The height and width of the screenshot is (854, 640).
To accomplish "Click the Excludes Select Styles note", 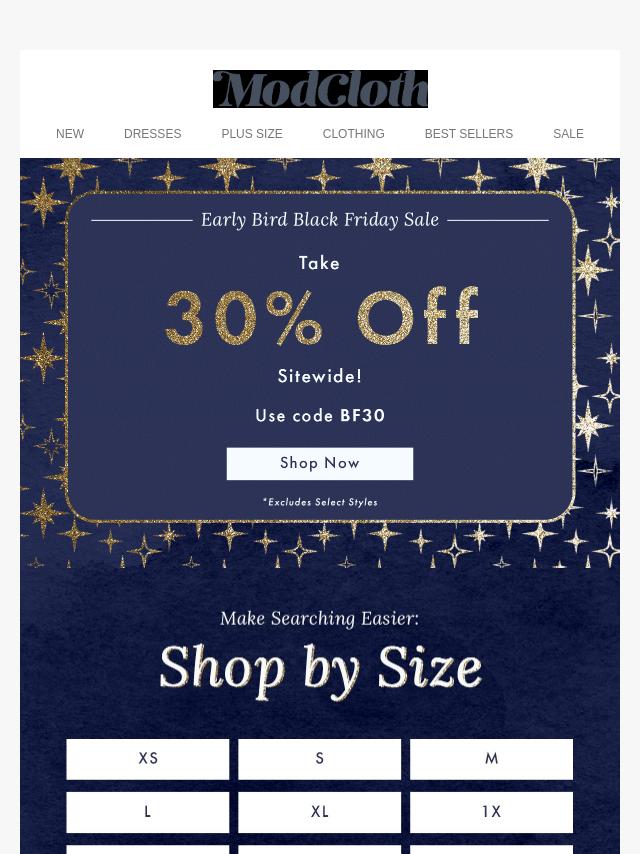I will [320, 502].
